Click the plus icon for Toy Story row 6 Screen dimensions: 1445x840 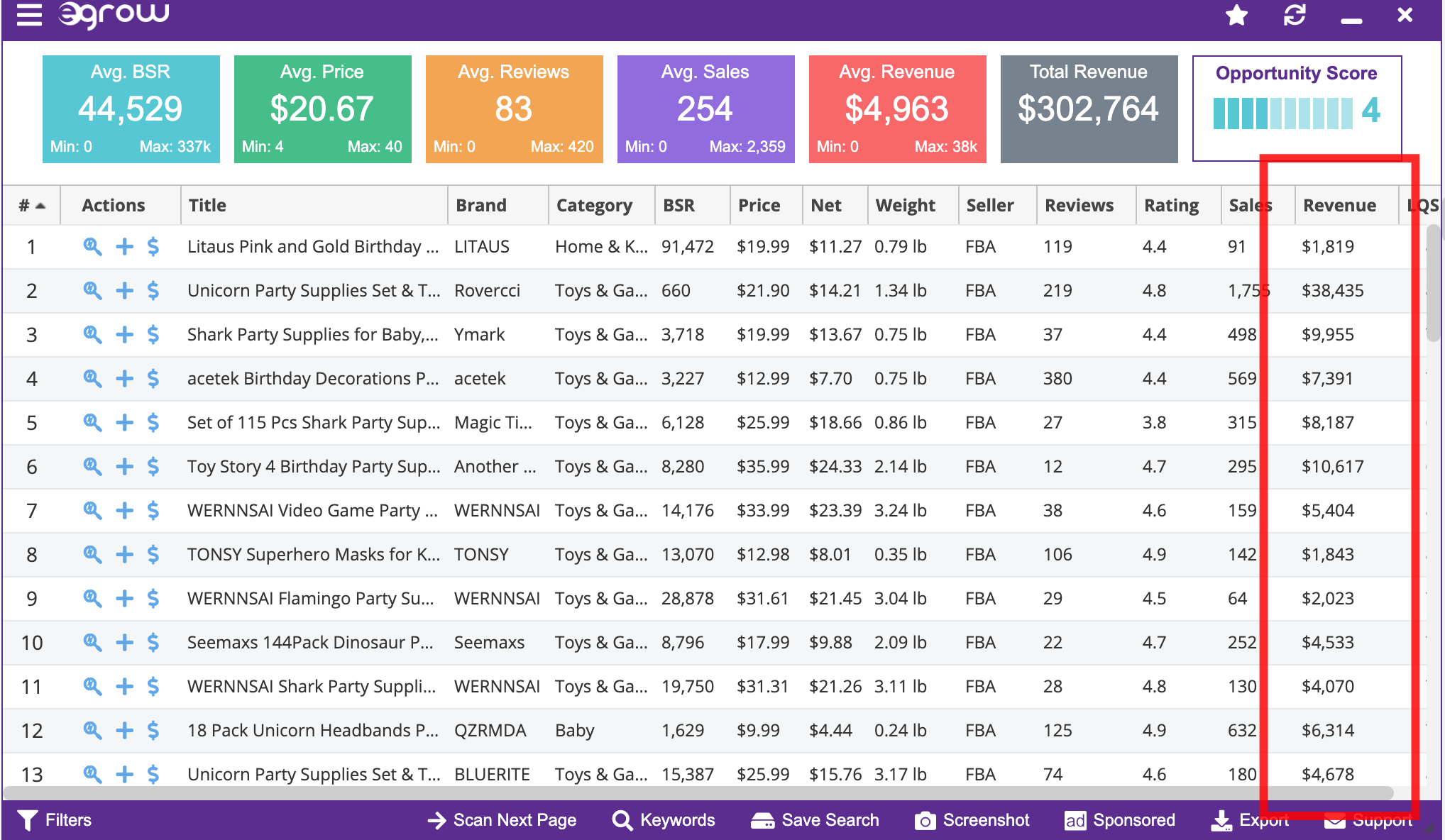[124, 466]
